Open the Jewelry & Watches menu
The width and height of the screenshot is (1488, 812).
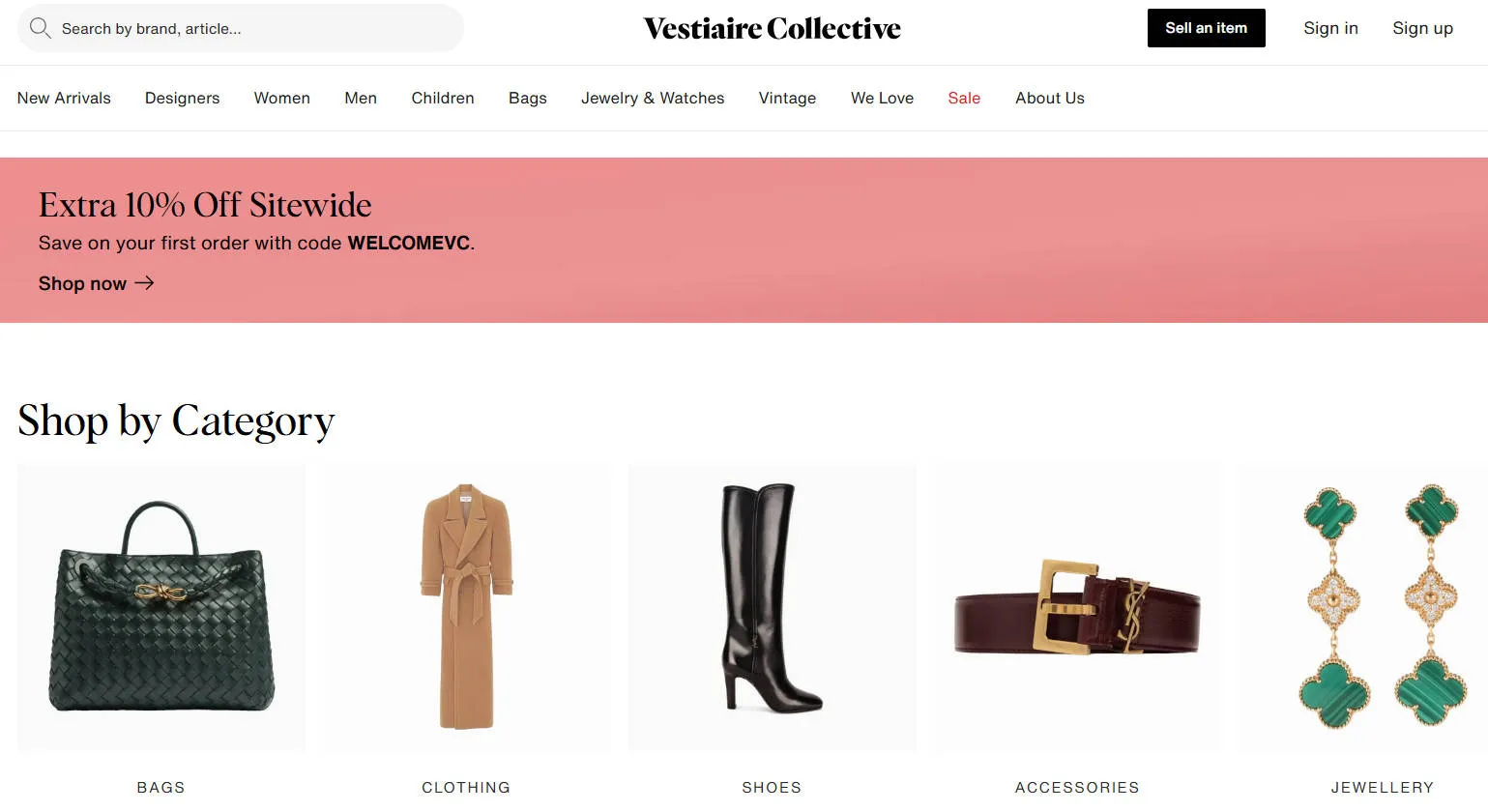click(x=653, y=98)
